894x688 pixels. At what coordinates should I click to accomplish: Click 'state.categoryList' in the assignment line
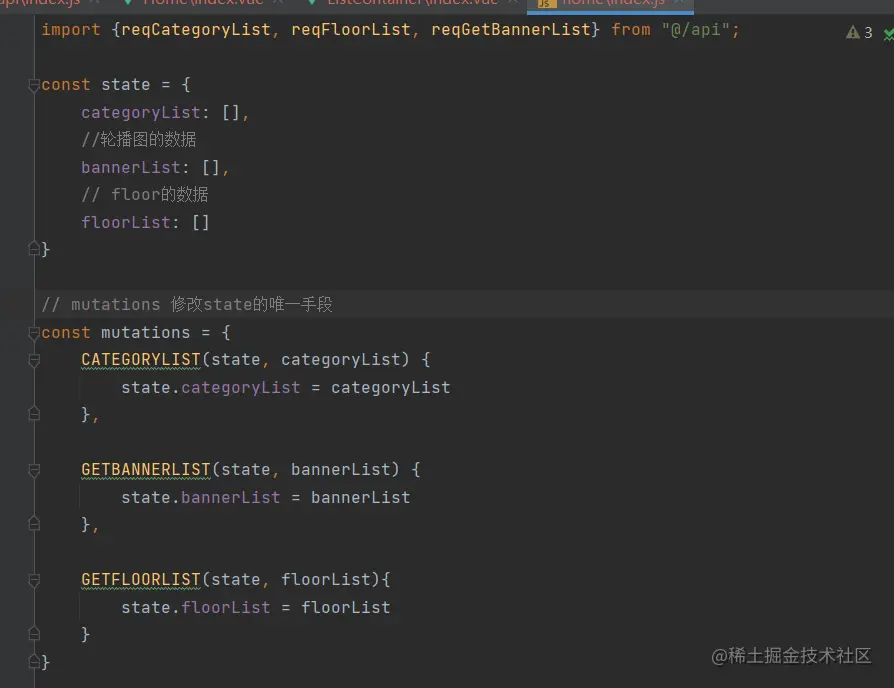click(211, 388)
